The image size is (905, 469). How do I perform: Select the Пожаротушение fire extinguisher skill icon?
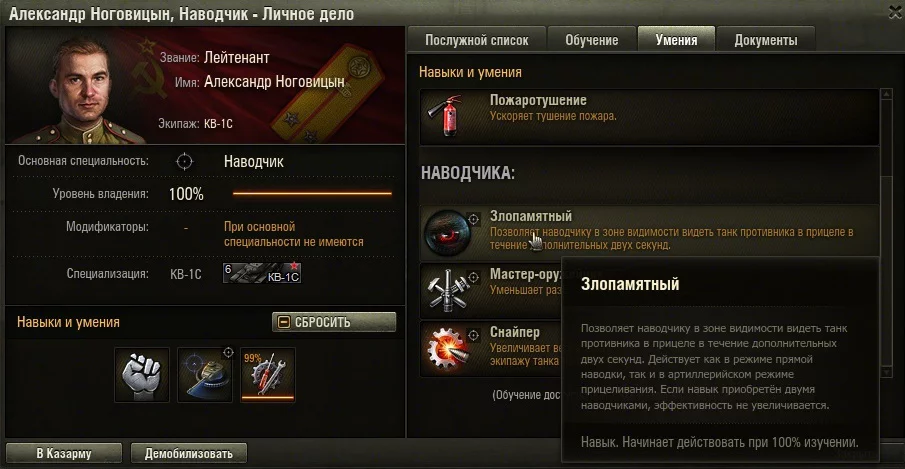(445, 116)
